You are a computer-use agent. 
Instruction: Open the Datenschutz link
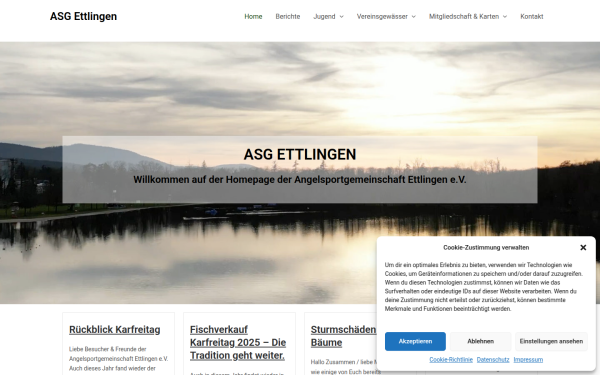click(x=493, y=360)
